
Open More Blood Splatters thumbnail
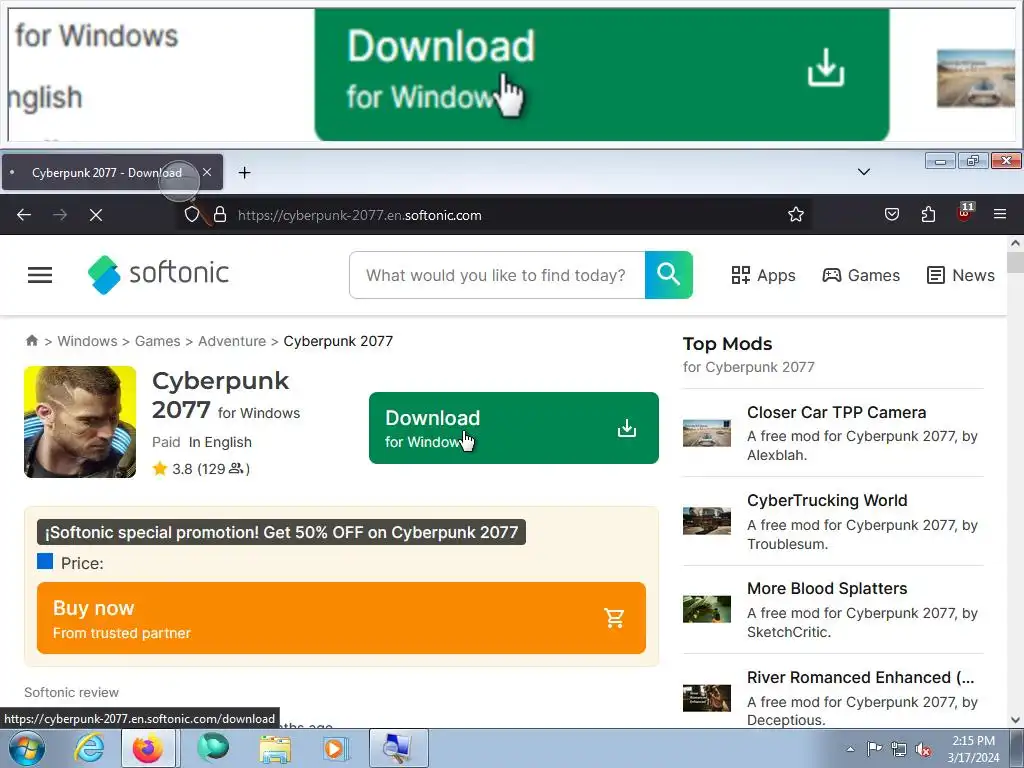click(707, 609)
